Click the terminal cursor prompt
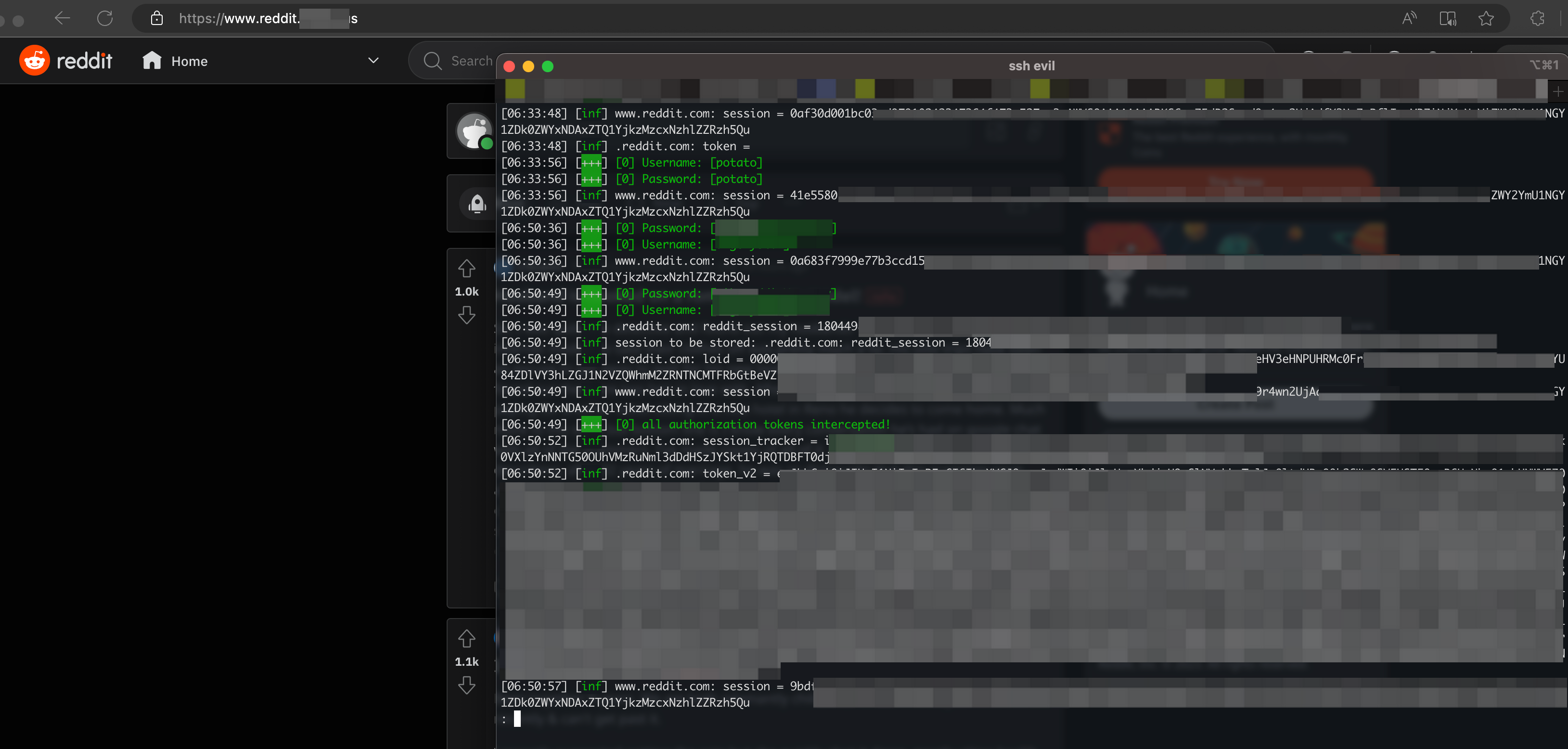The height and width of the screenshot is (749, 1568). (517, 719)
